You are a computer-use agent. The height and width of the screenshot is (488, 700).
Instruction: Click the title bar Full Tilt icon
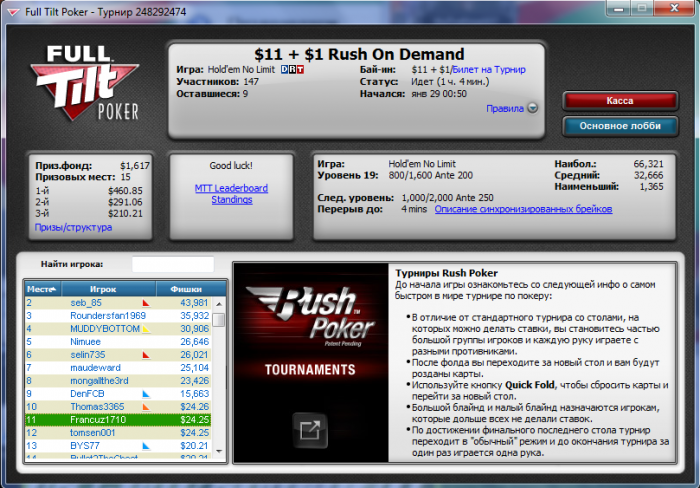pos(13,12)
